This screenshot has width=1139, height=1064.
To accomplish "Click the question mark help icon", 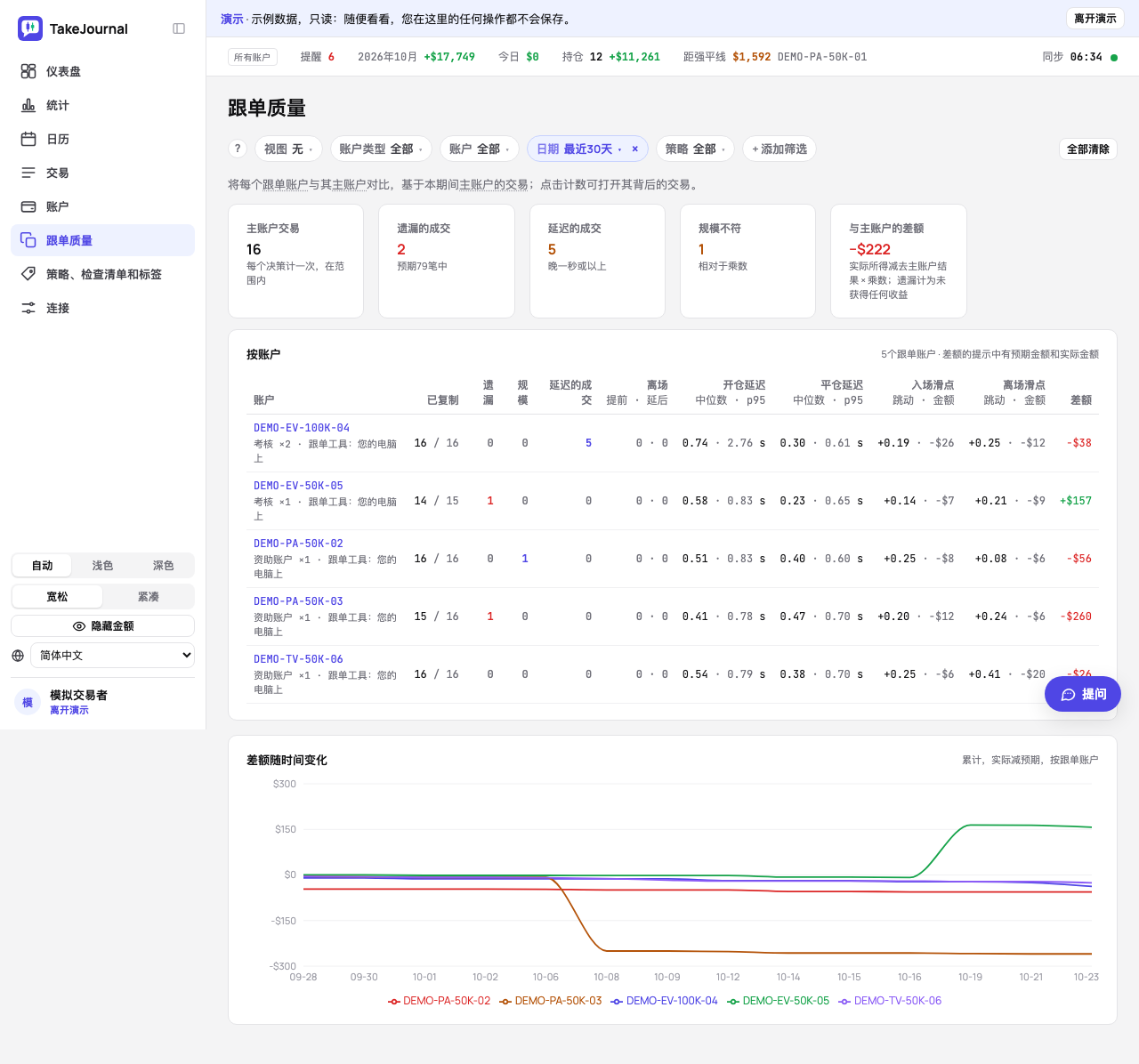I will pyautogui.click(x=238, y=149).
